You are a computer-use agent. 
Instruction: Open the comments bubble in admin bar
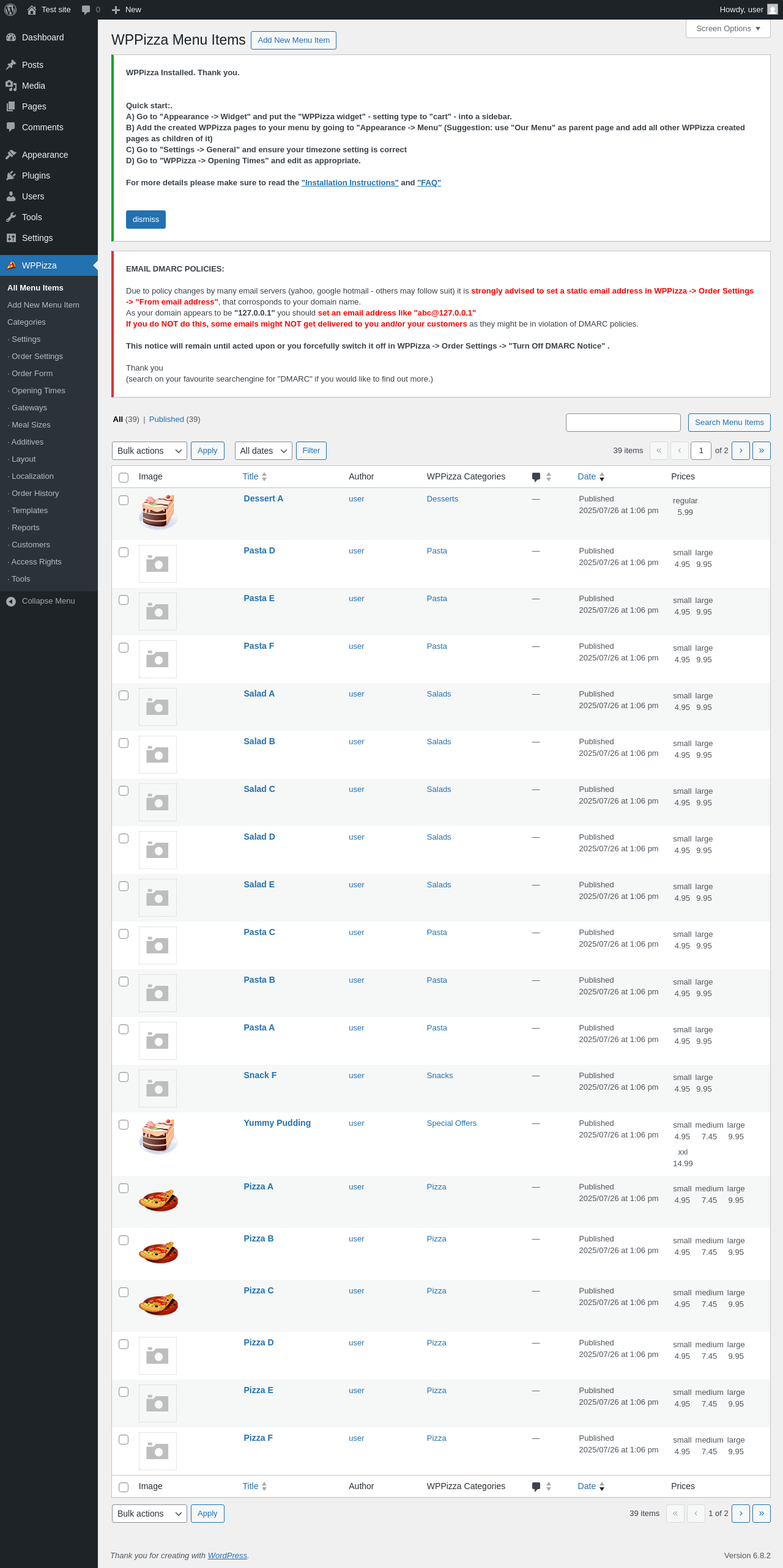coord(86,10)
